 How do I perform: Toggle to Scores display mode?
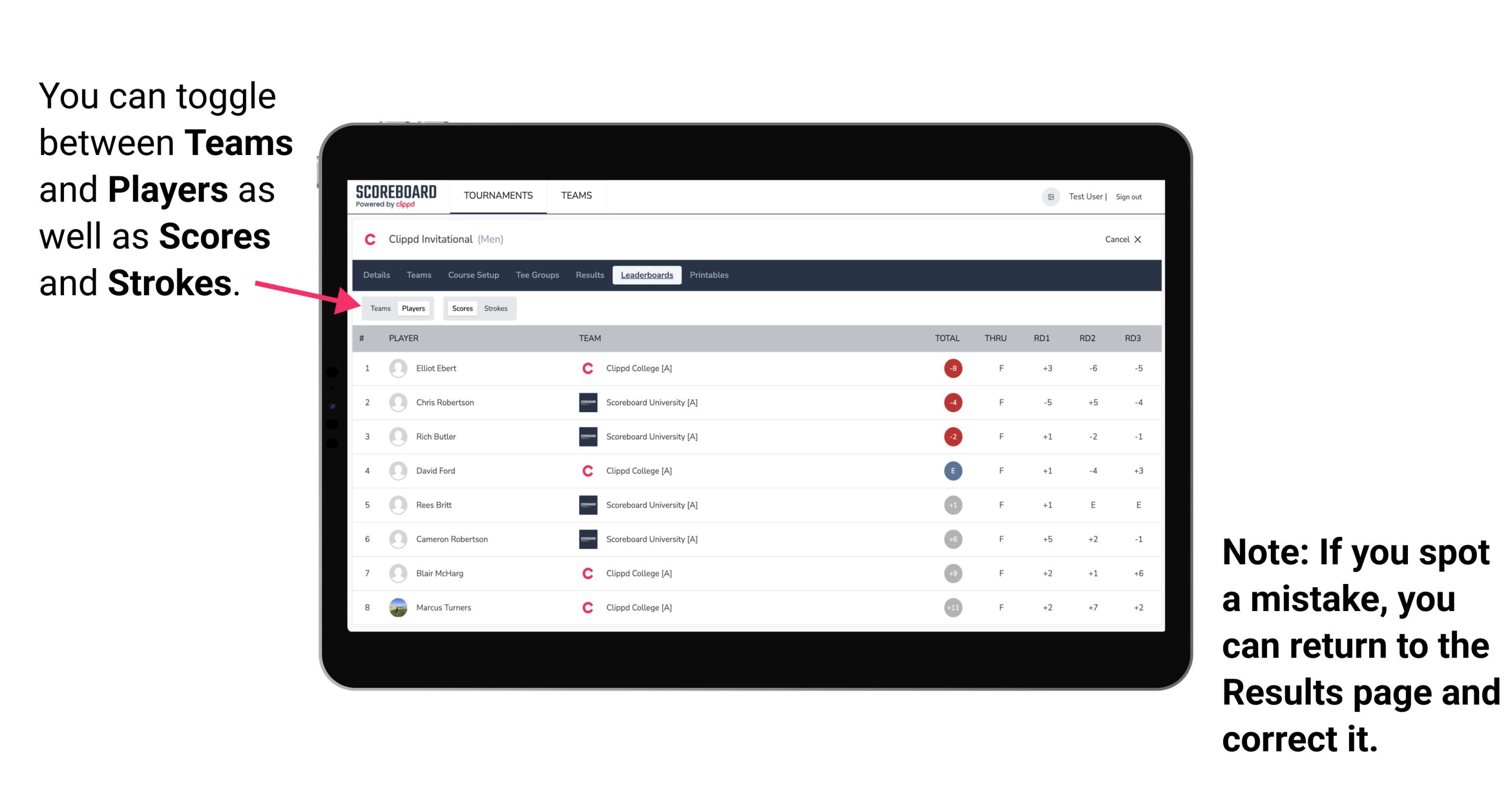[461, 309]
